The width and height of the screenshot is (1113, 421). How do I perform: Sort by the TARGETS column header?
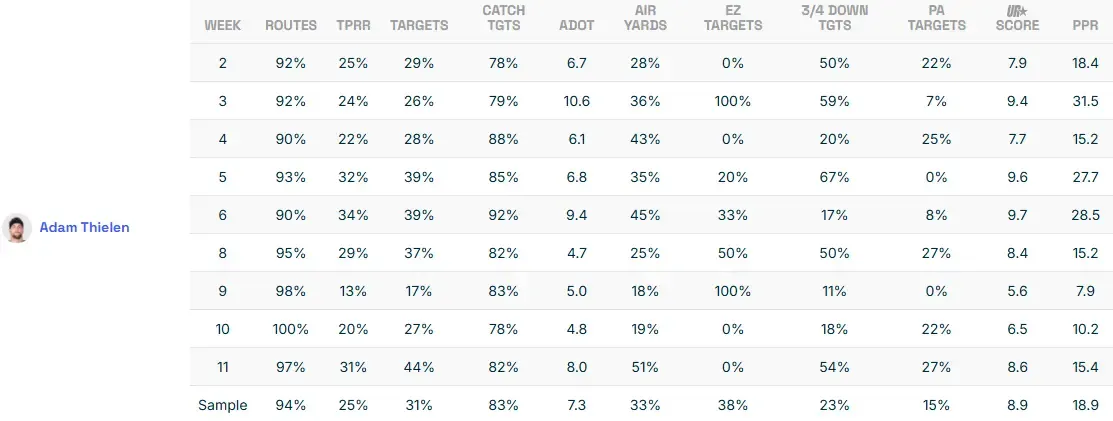(419, 25)
